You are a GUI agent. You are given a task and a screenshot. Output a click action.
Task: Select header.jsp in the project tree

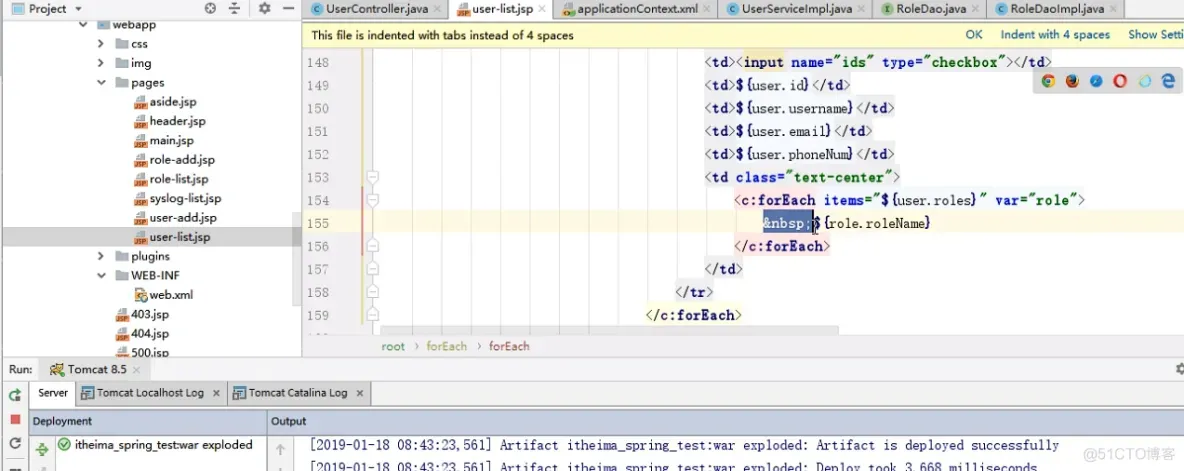point(177,122)
